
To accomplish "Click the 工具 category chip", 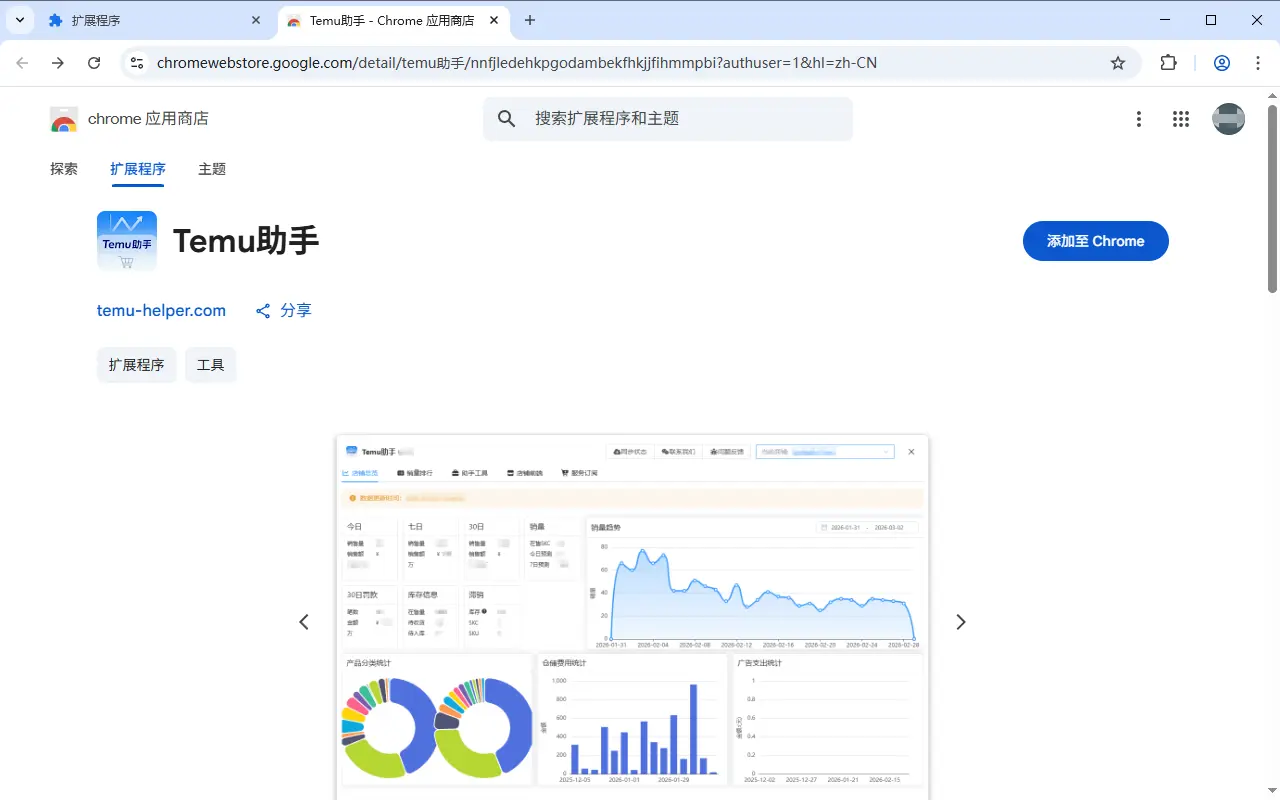I will tap(210, 364).
